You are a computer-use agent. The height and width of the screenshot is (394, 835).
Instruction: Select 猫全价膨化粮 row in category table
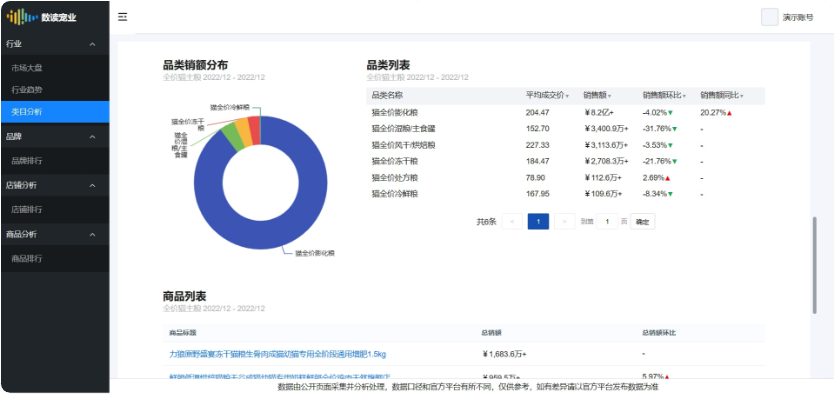click(566, 112)
